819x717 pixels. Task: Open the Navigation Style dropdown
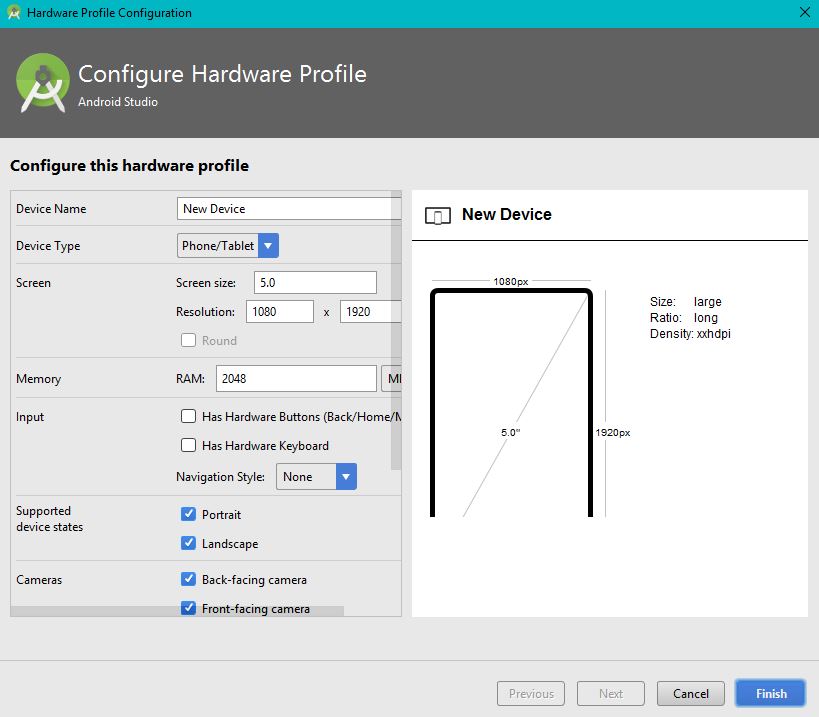[316, 476]
